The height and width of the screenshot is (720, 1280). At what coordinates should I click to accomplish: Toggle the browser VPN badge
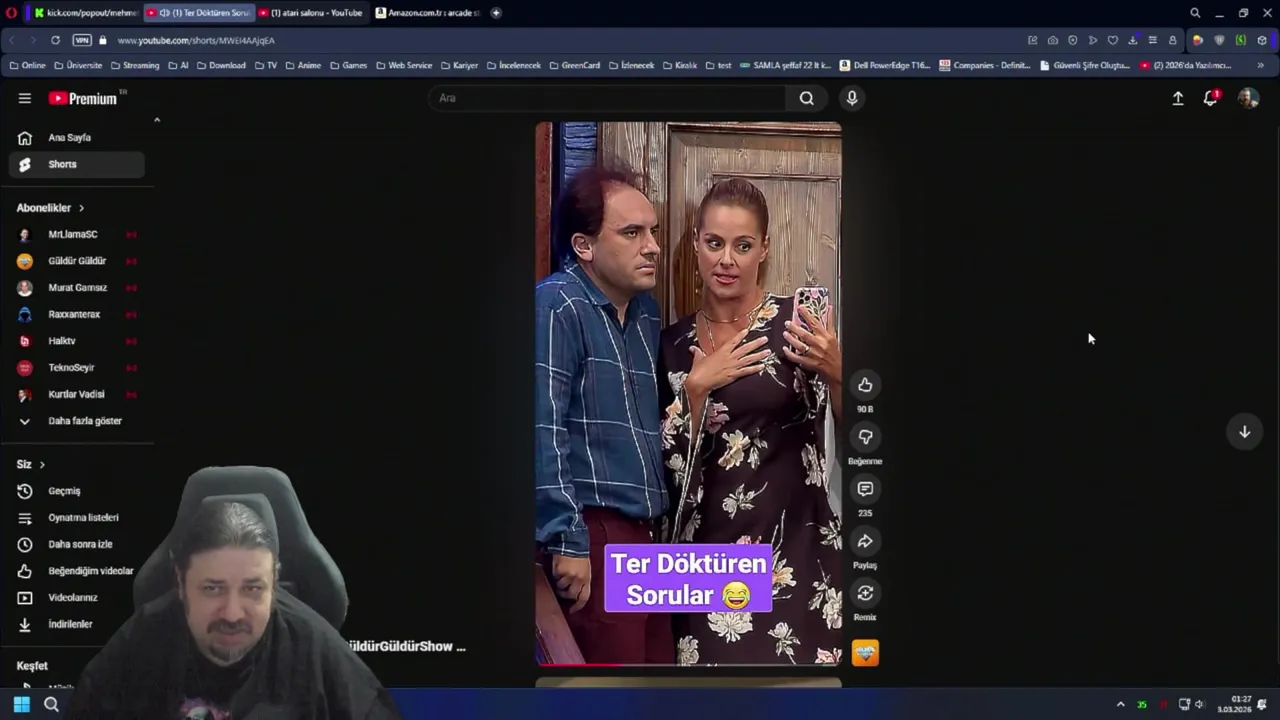pyautogui.click(x=82, y=40)
